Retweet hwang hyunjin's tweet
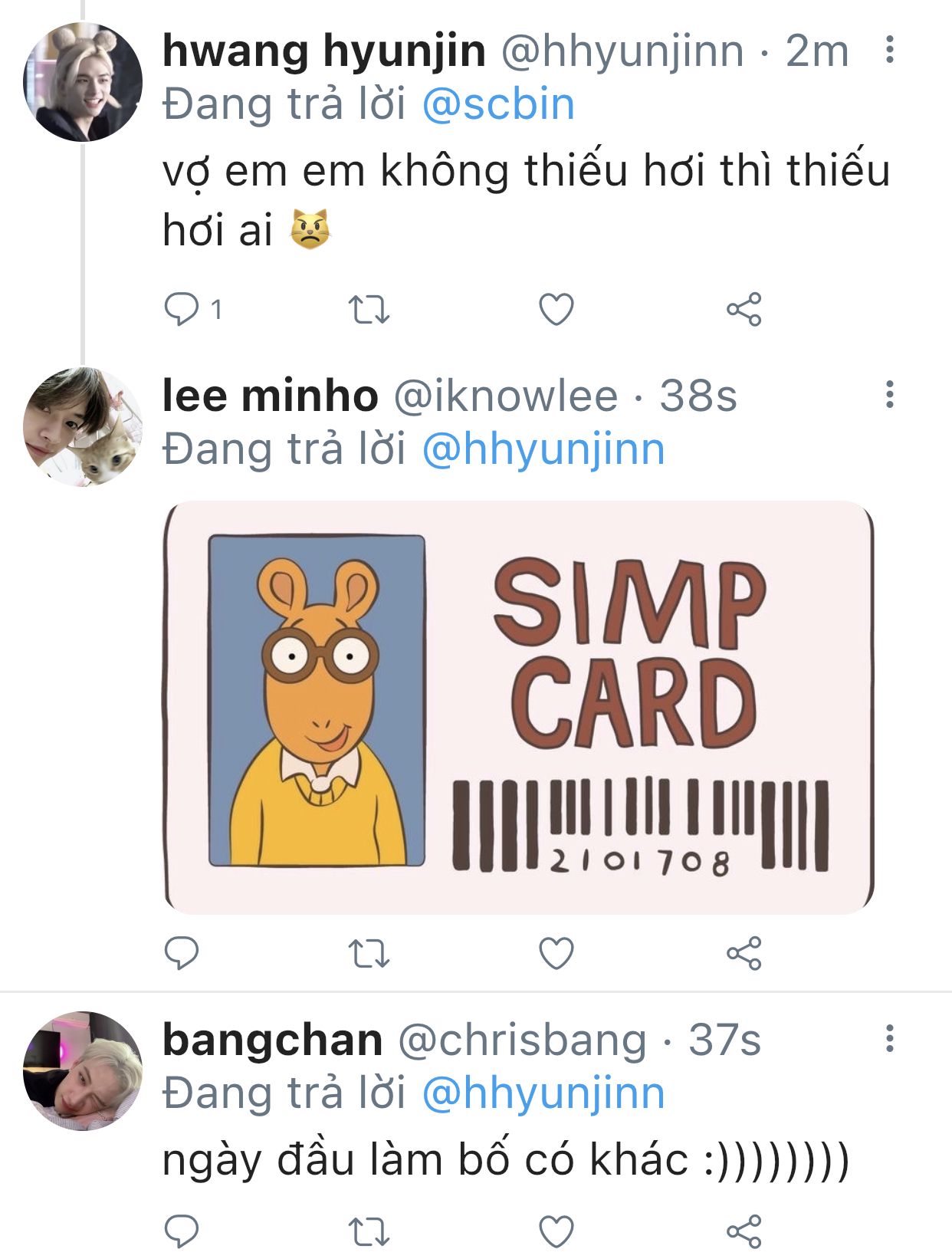 [x=369, y=310]
